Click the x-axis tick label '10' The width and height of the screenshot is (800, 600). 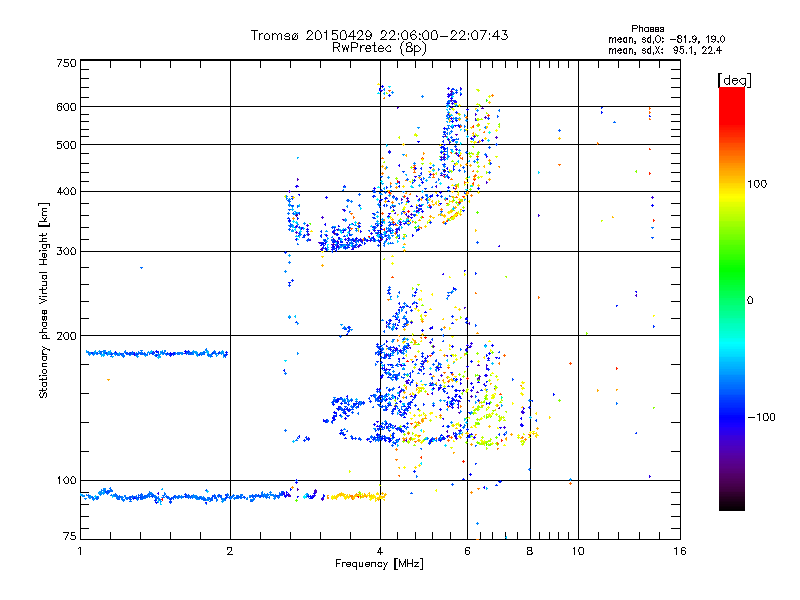[578, 551]
